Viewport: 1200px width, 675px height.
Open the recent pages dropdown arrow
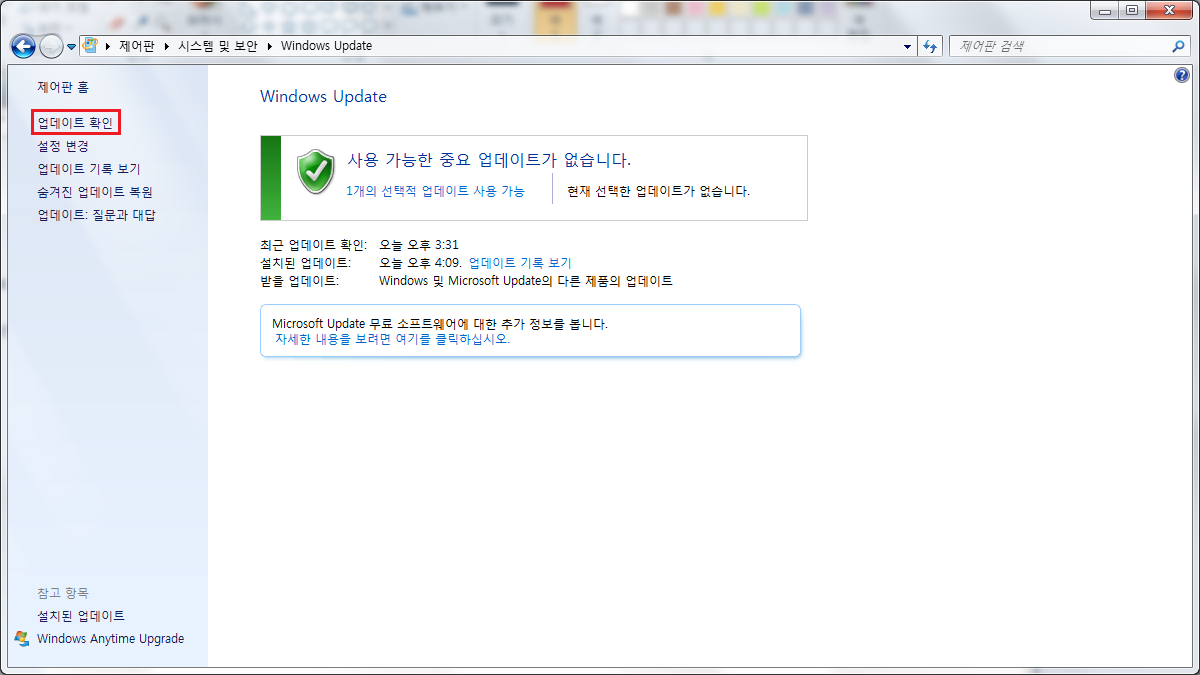72,47
